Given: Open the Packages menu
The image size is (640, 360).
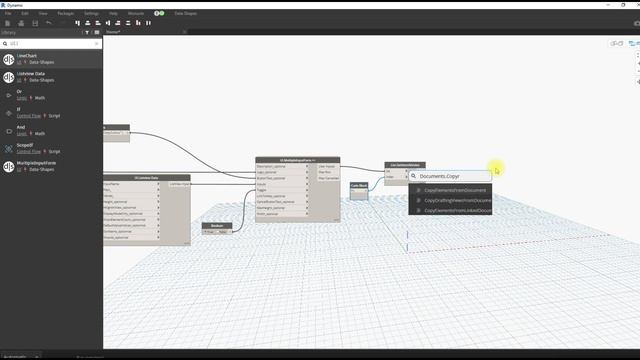Looking at the screenshot, I should (x=66, y=13).
